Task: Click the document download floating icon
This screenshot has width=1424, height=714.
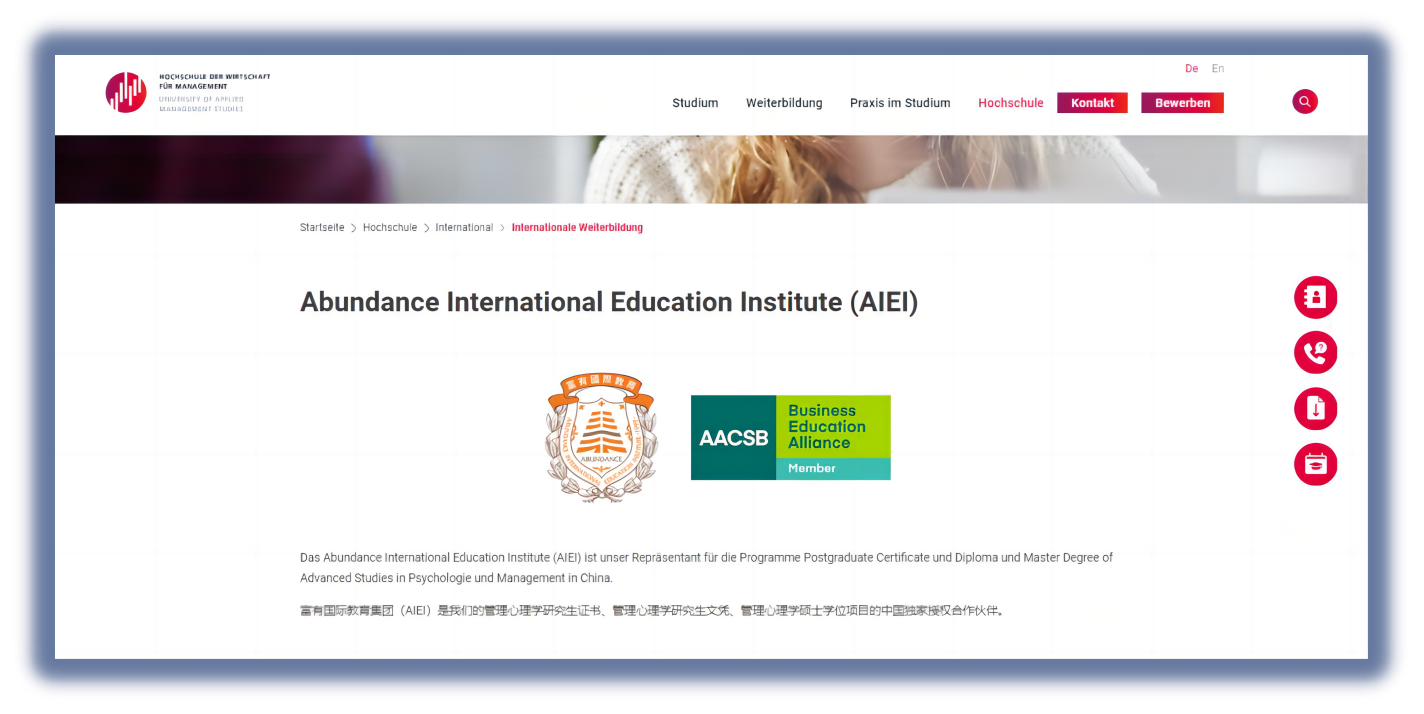Action: tap(1316, 409)
